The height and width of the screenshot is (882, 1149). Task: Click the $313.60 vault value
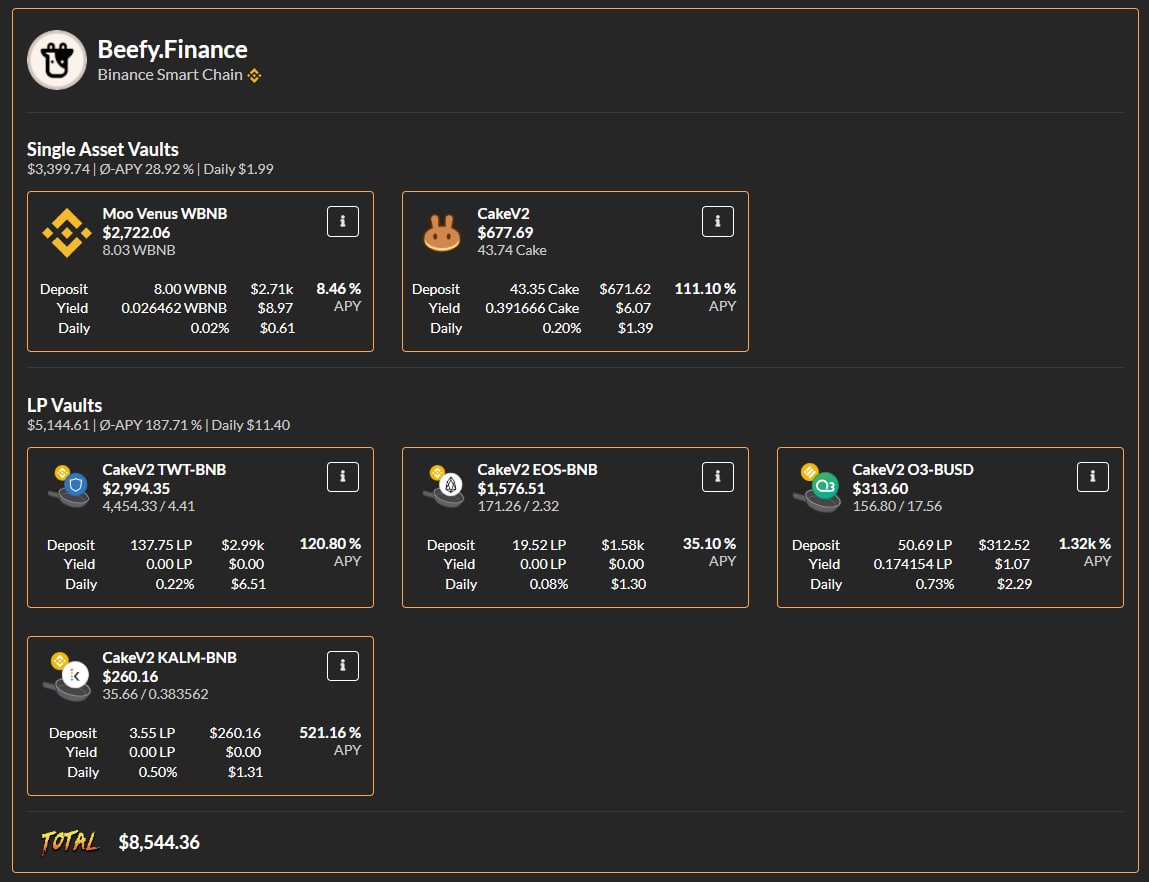(880, 489)
